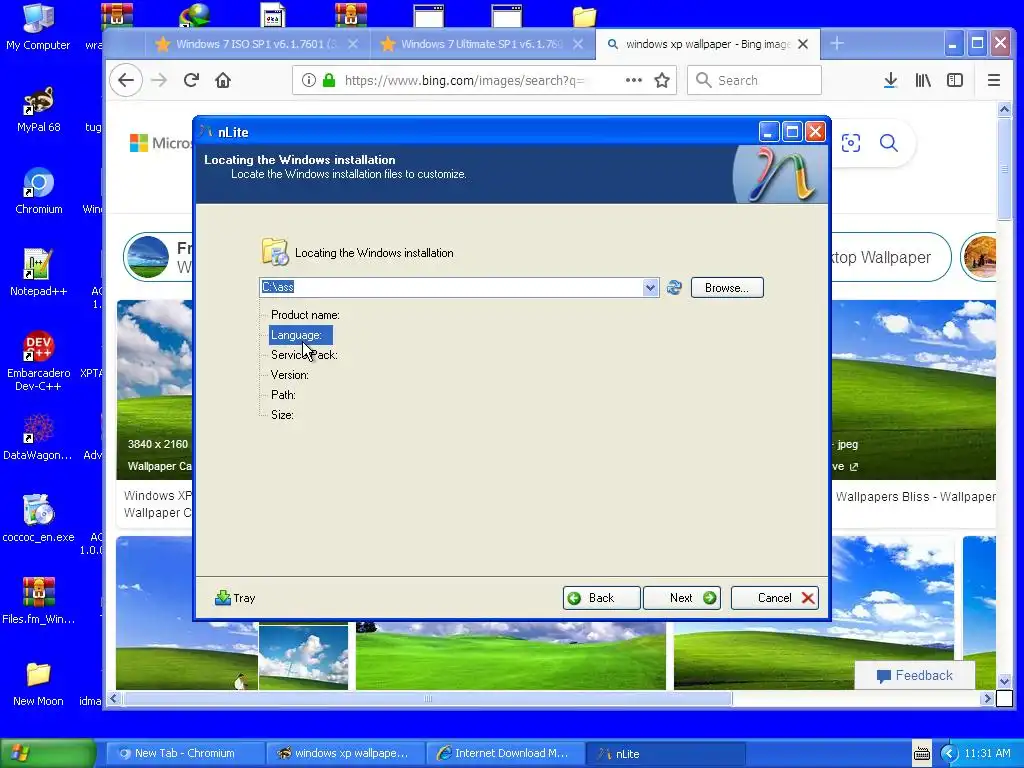Open the Embarcadero Dev-C++ desktop icon
Image resolution: width=1024 pixels, height=768 pixels.
click(38, 361)
